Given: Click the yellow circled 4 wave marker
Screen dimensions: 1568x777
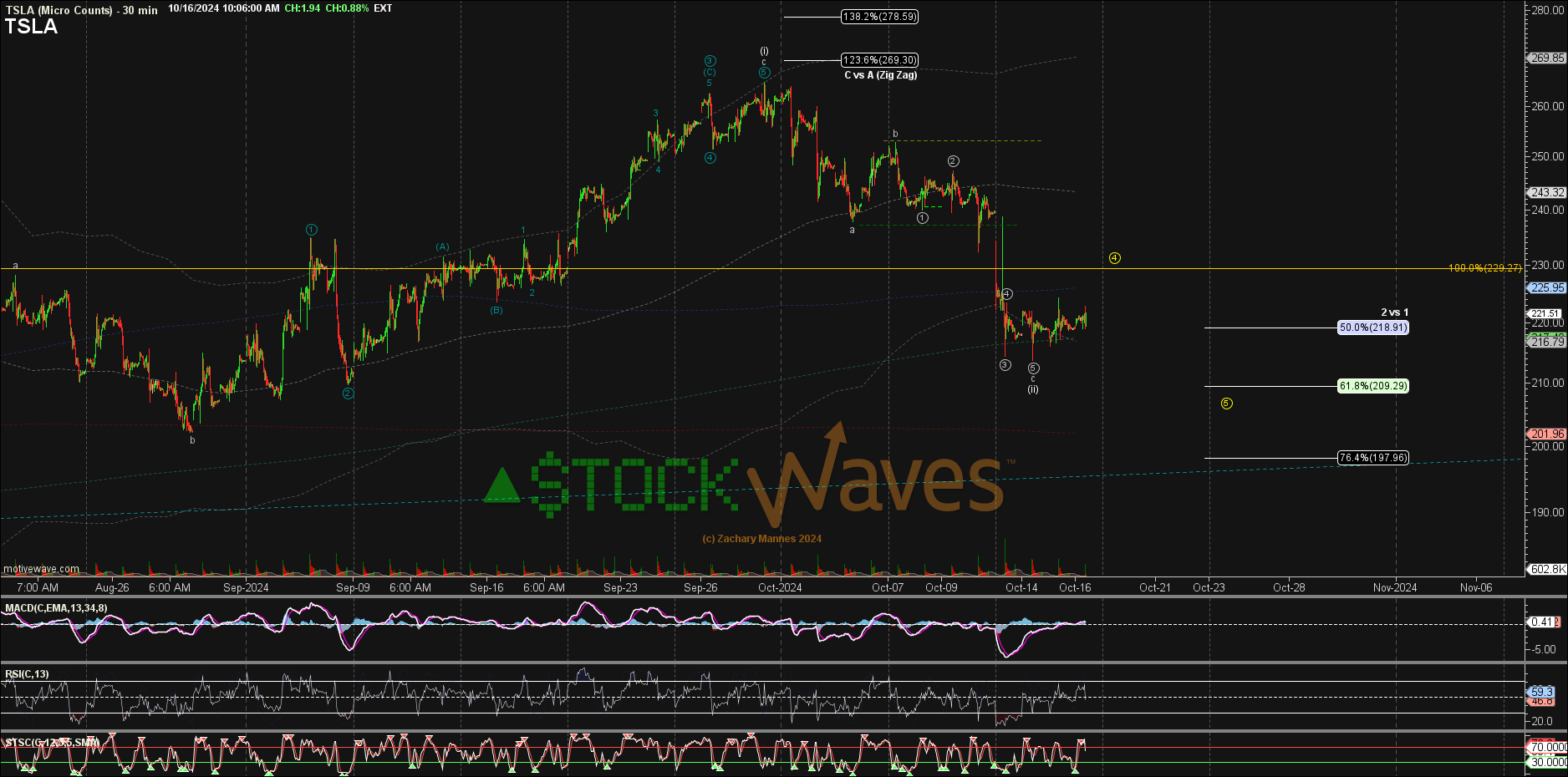Looking at the screenshot, I should click(x=1115, y=258).
